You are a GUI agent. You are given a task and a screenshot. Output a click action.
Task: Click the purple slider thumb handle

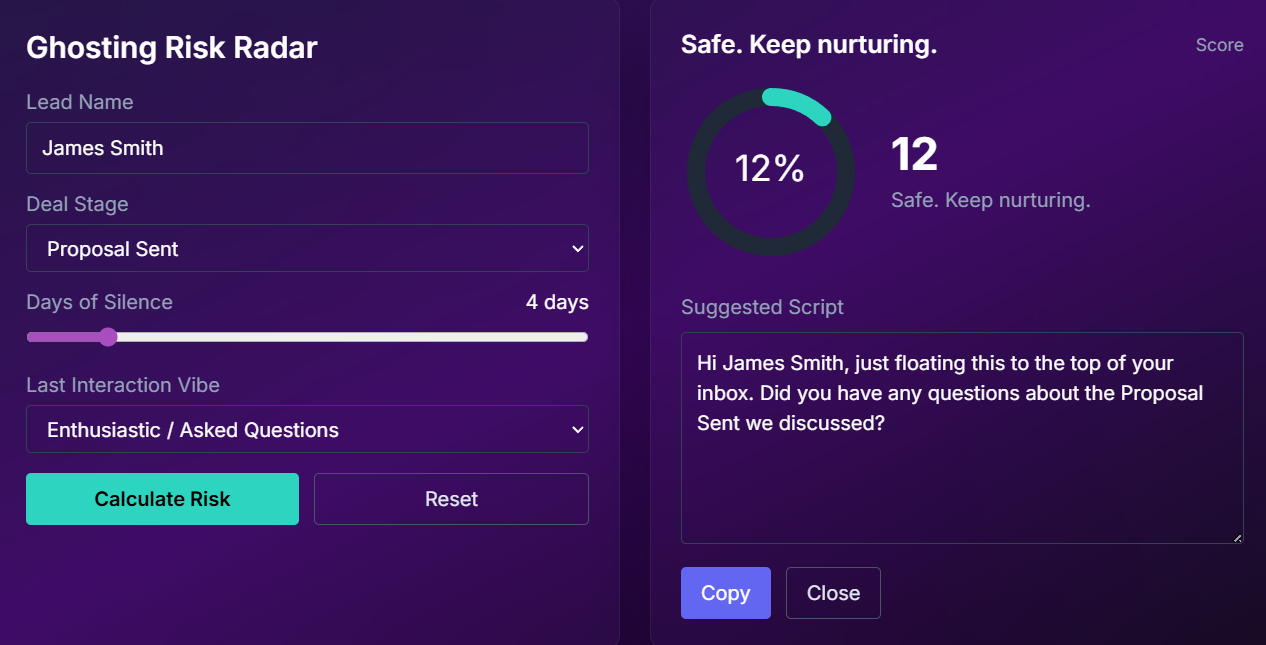click(x=108, y=337)
